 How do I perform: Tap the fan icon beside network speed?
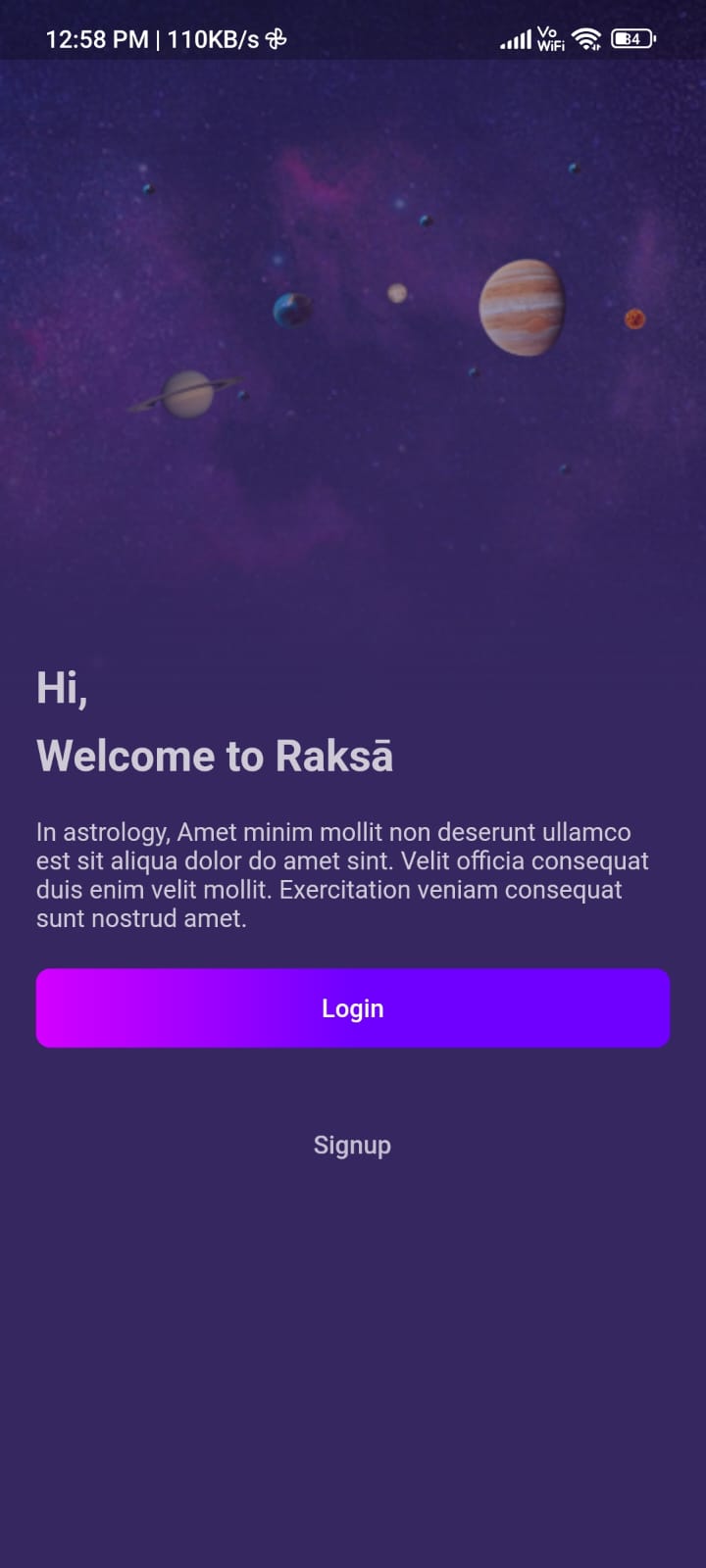click(277, 39)
